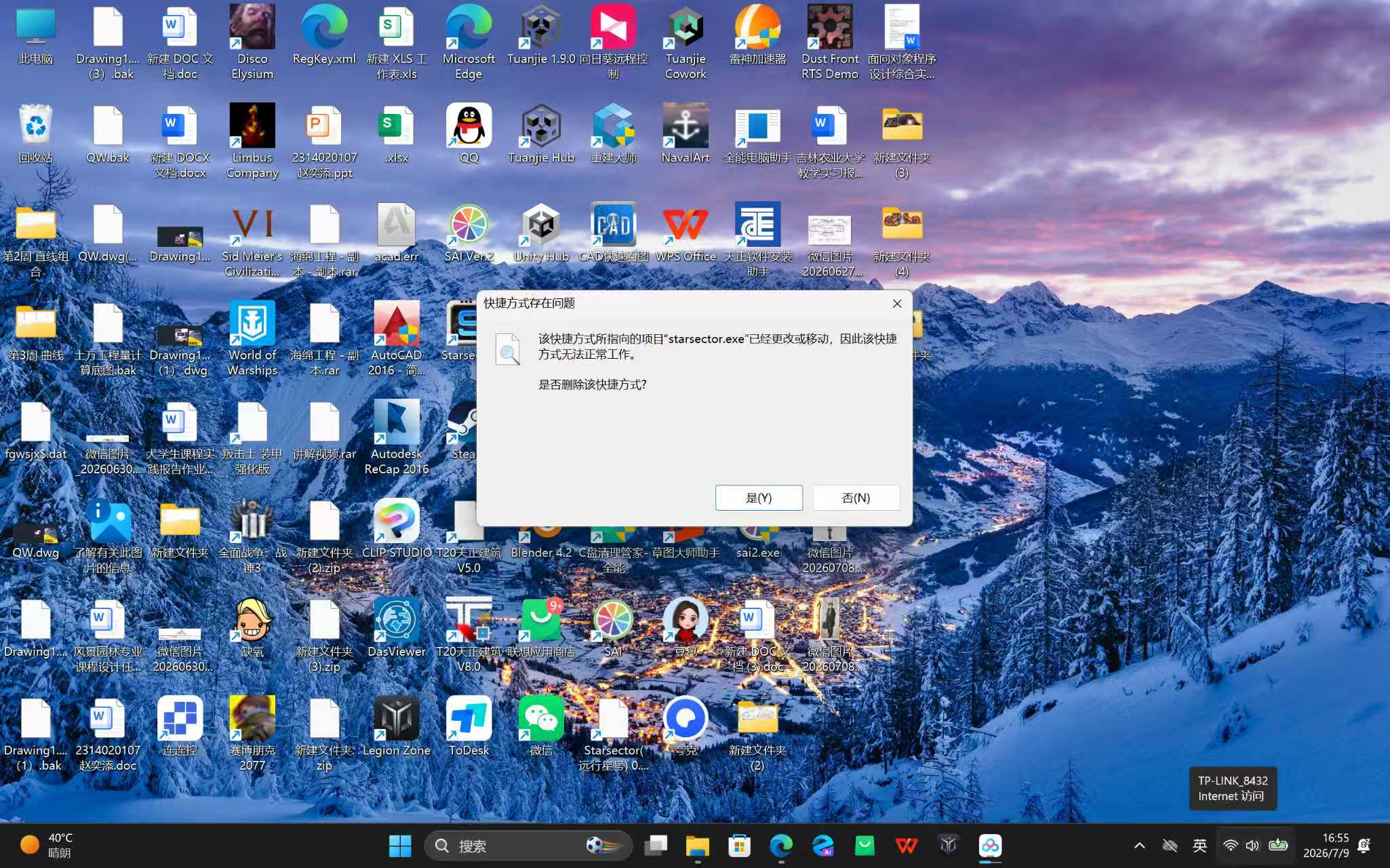Screen dimensions: 1390x868
Task: Select the fgwsjx$.dat file
Action: pos(35,431)
